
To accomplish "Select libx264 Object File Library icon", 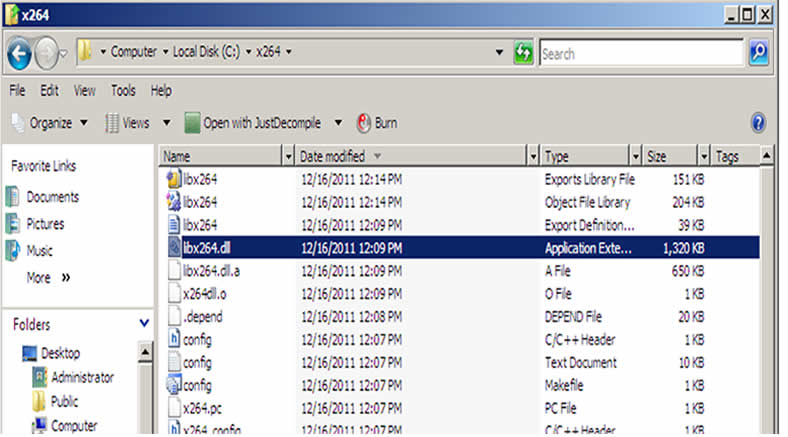I will [173, 202].
